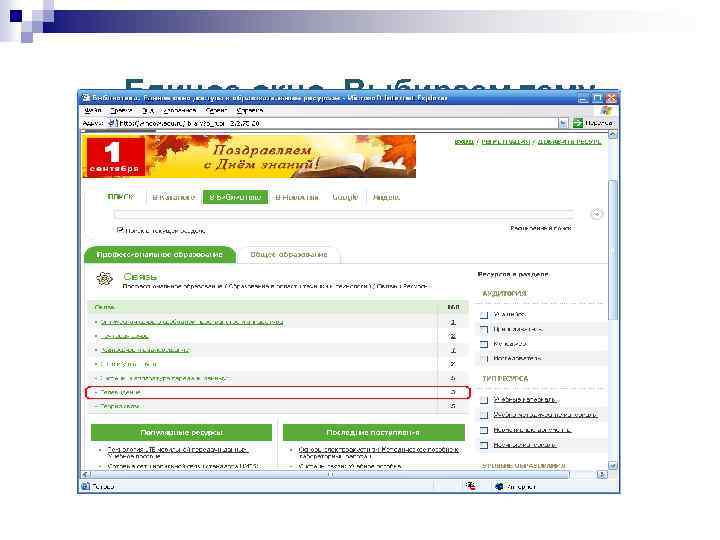This screenshot has width=720, height=540.
Task: Click the 1 сентября banner image
Action: [x=249, y=156]
